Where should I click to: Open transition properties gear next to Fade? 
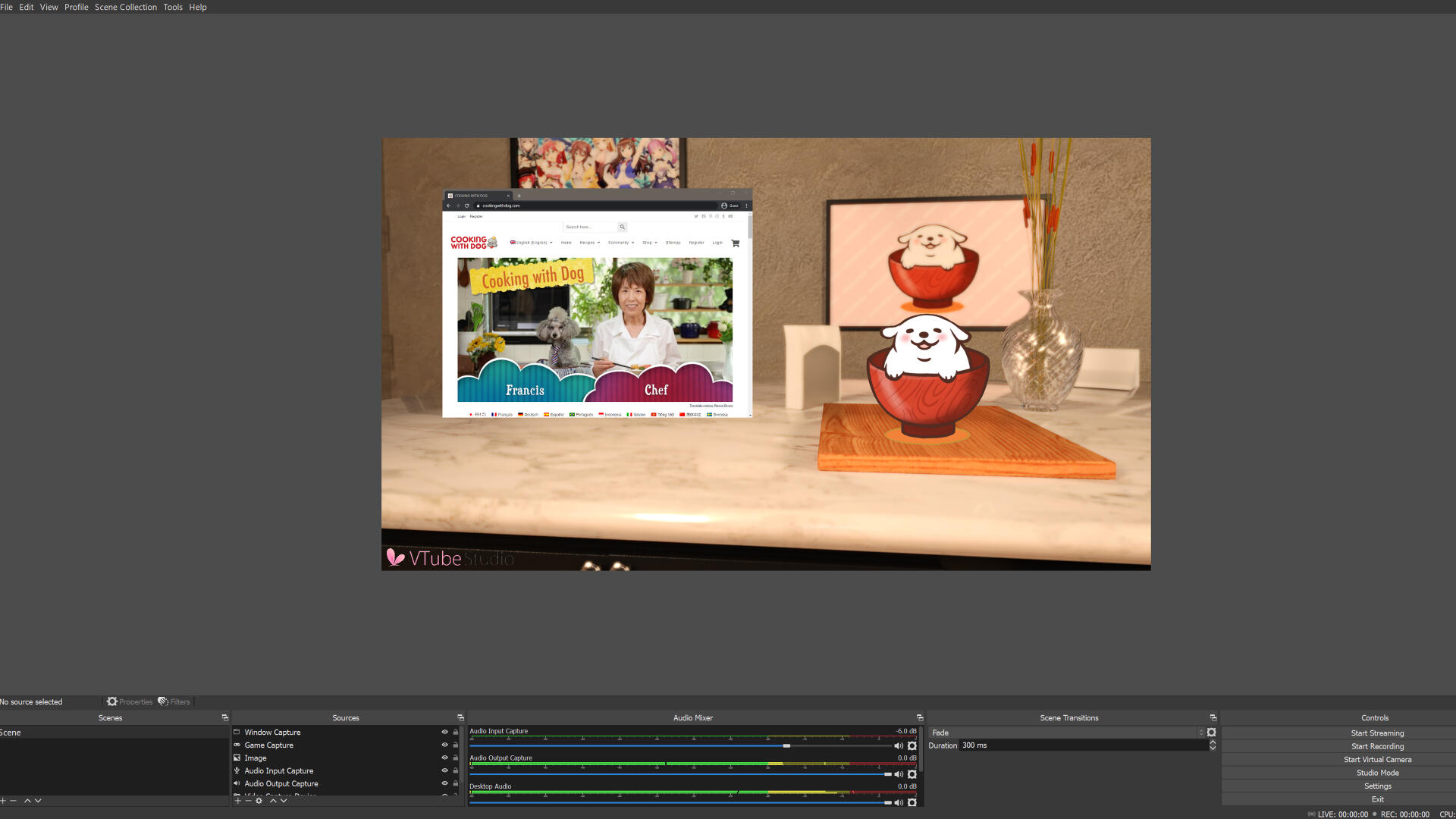tap(1212, 733)
